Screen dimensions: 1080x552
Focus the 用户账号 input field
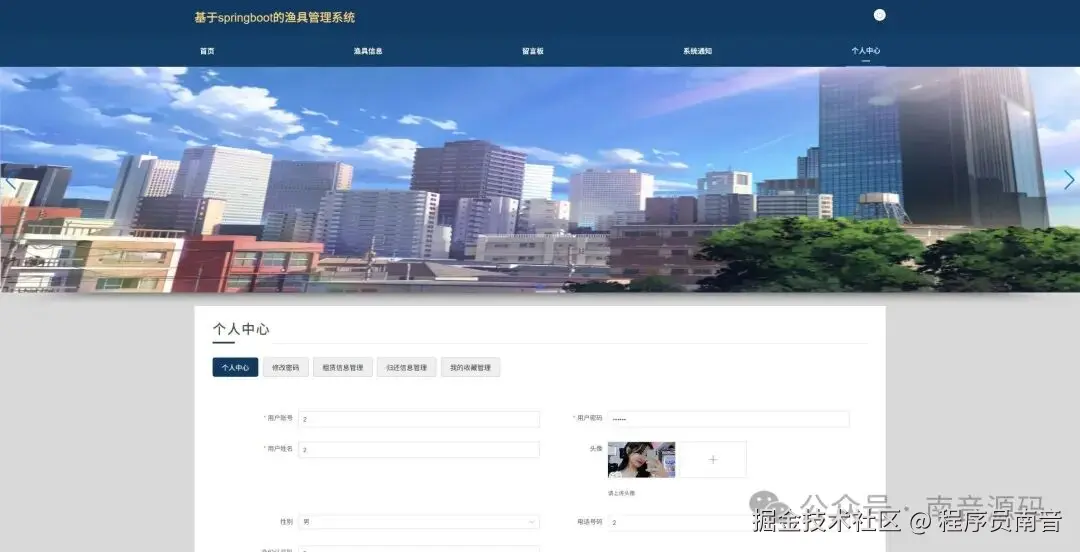419,419
